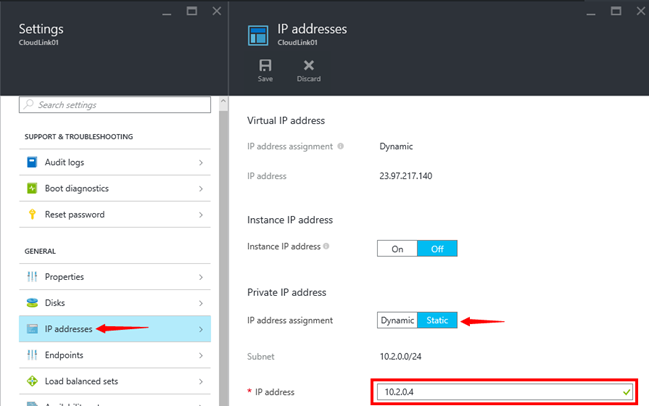
Task: Switch private IP assignment to Dynamic
Action: click(397, 320)
